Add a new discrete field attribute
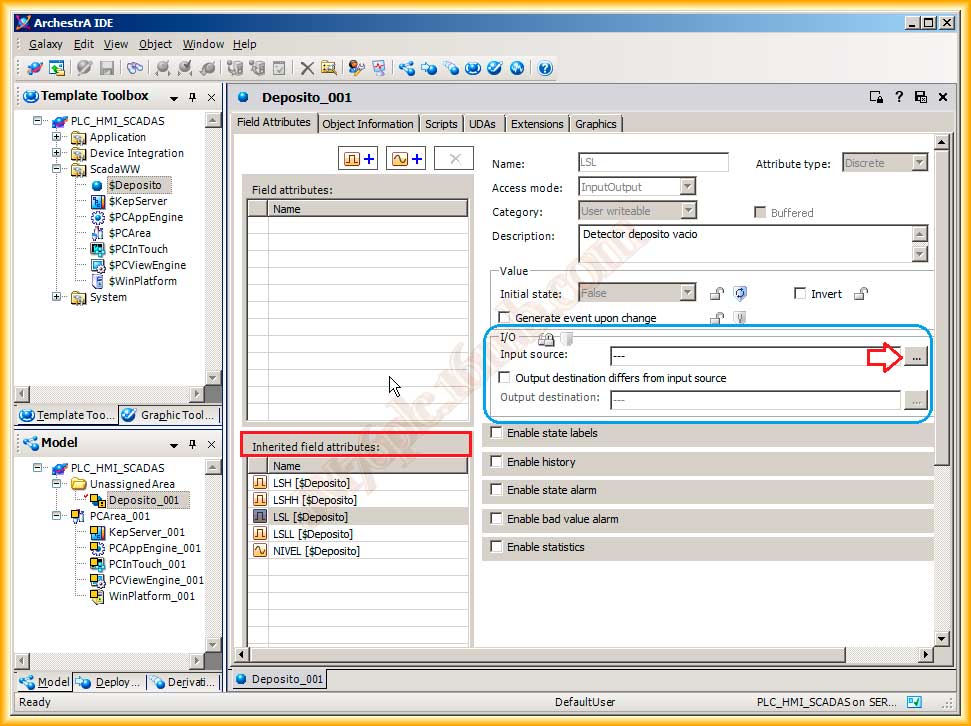Viewport: 971px width, 726px height. [x=359, y=159]
